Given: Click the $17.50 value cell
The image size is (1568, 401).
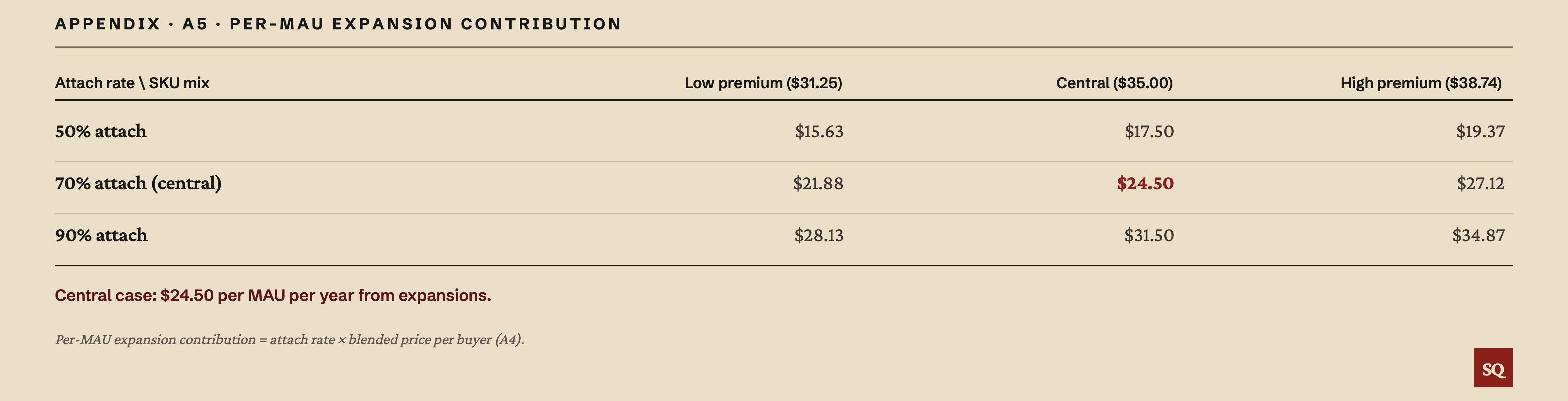Looking at the screenshot, I should (x=1149, y=132).
